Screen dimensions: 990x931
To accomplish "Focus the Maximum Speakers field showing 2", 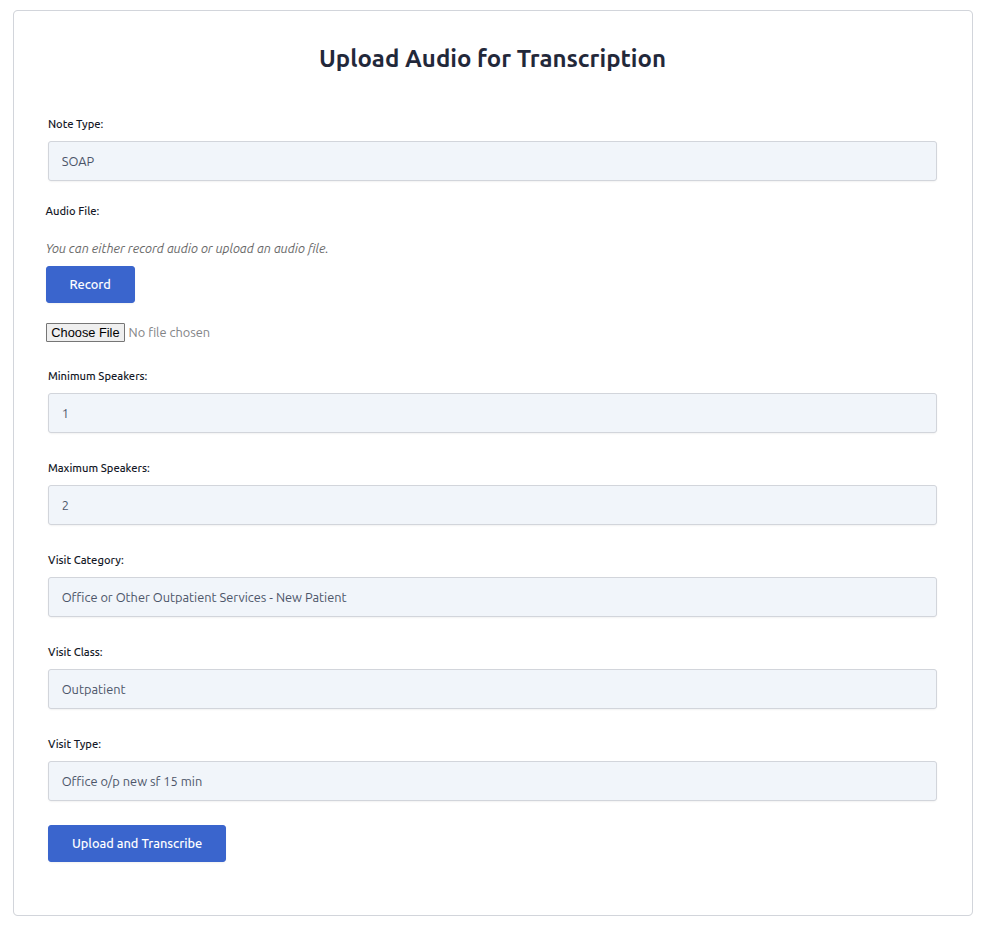I will click(x=492, y=505).
